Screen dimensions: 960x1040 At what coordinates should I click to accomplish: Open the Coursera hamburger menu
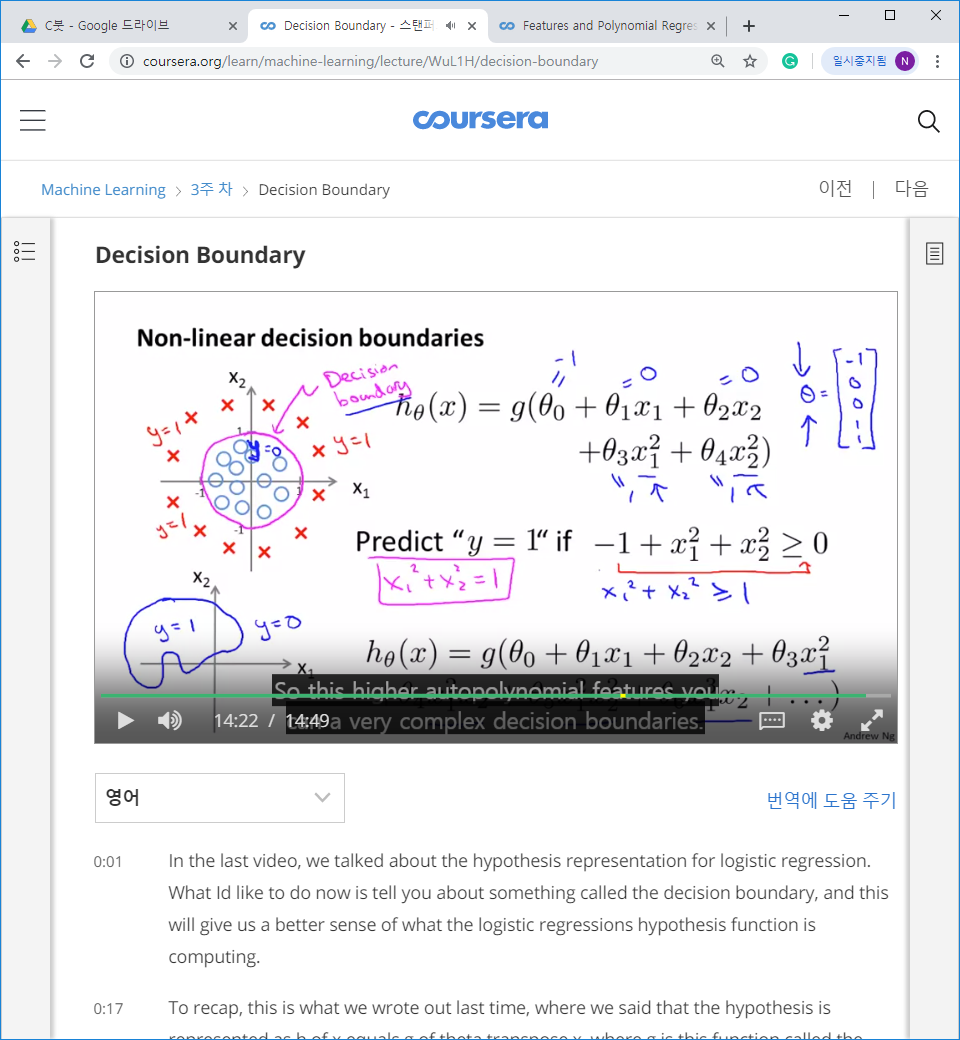33,121
